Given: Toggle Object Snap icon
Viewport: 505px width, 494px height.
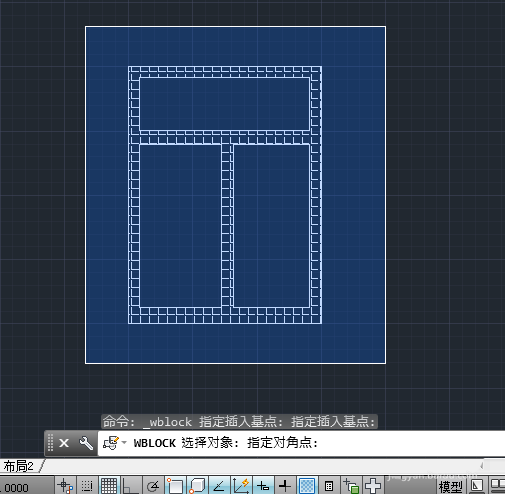Looking at the screenshot, I should click(175, 486).
